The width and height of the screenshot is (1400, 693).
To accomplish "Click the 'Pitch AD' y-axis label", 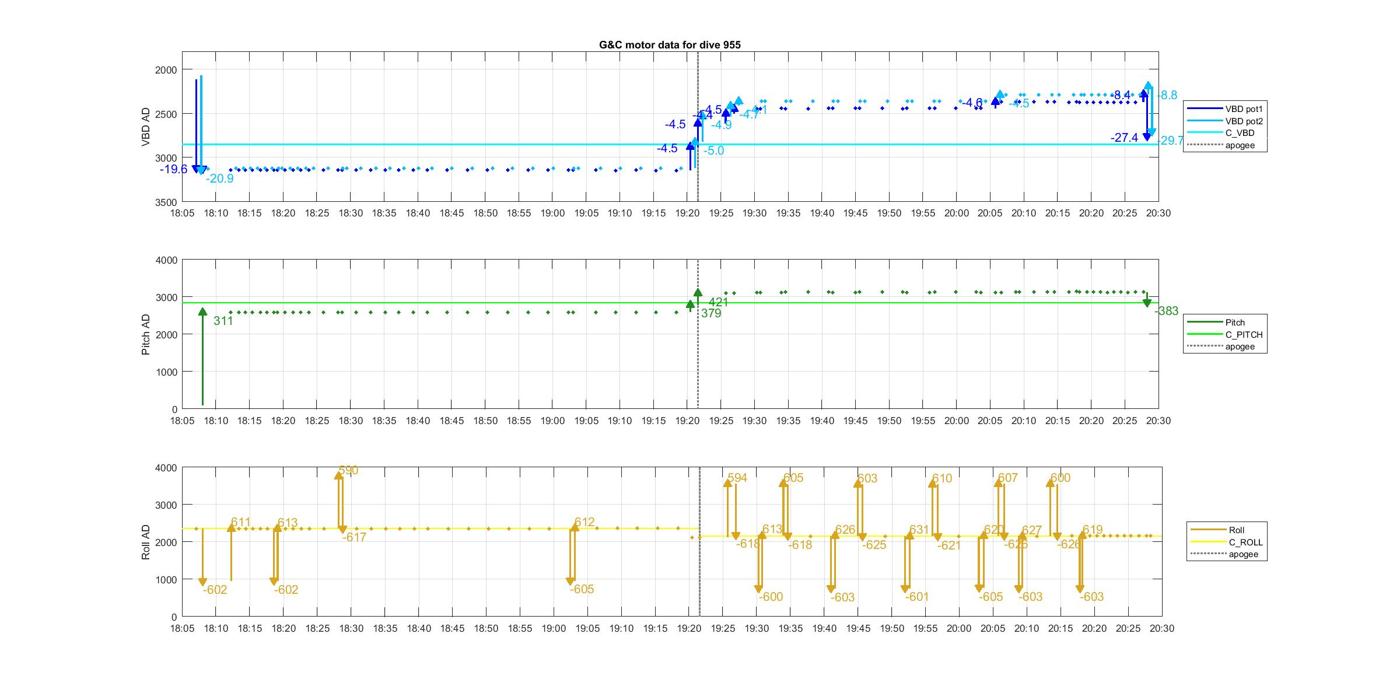I will [x=146, y=335].
